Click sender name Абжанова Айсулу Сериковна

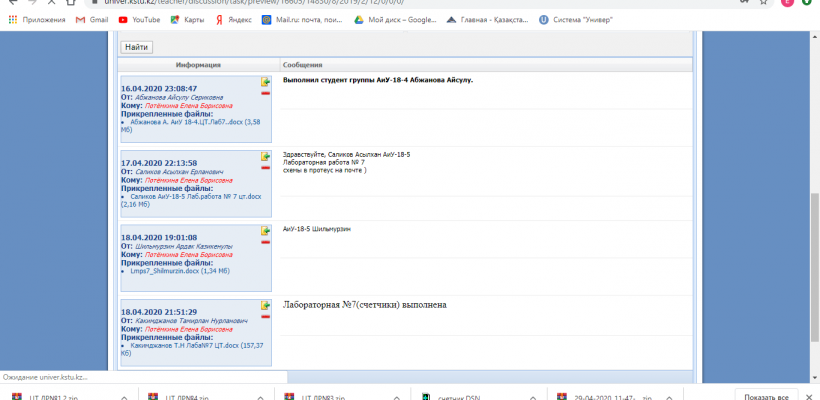click(x=179, y=97)
